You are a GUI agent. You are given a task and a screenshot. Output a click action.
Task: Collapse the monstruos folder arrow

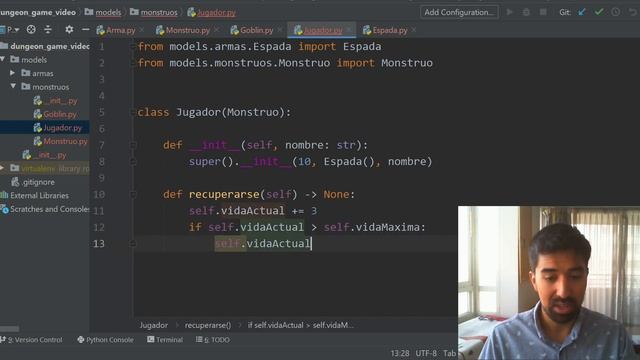(13, 87)
